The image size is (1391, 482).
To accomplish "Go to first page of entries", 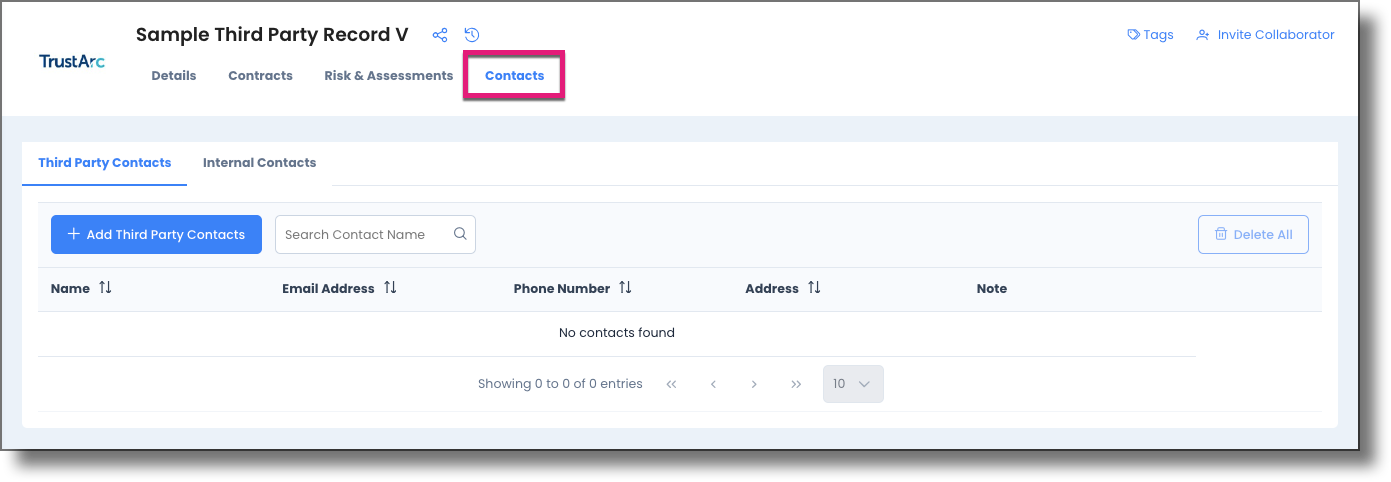I will (x=671, y=384).
